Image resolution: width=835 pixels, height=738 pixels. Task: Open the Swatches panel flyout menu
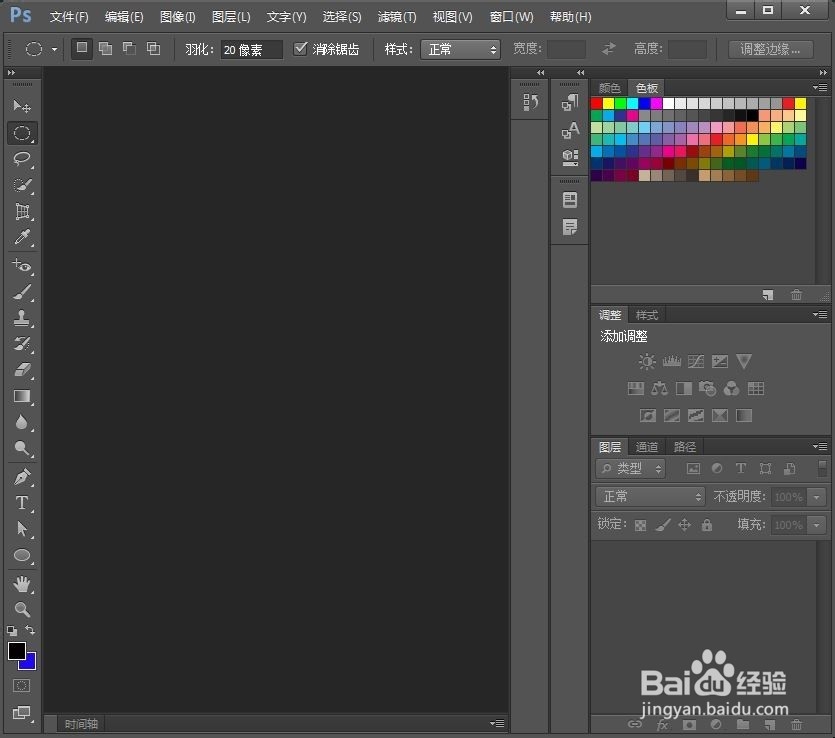pos(820,87)
